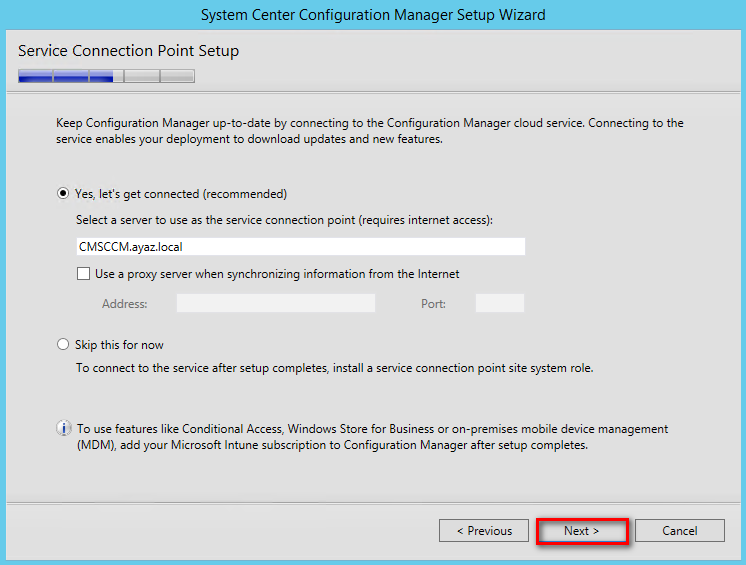The image size is (746, 565).
Task: Click the server name field showing CMSCCM.ayaz.local
Action: pos(300,247)
